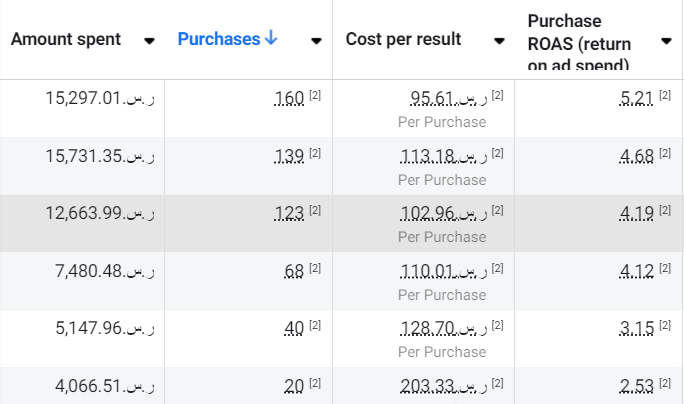
Task: Click footnote marker beside 113.18 cost
Action: 498,154
